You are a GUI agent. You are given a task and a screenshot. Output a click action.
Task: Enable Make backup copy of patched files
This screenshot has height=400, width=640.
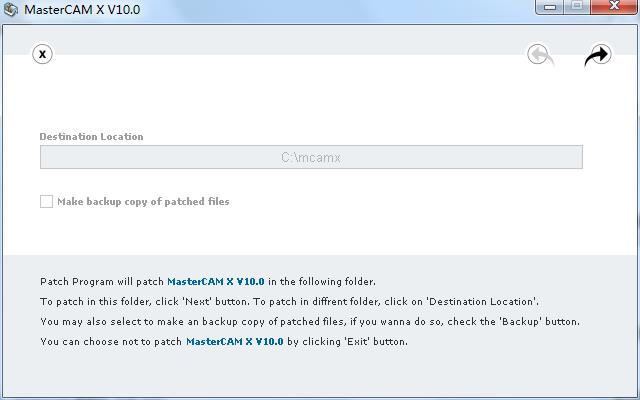[x=46, y=201]
